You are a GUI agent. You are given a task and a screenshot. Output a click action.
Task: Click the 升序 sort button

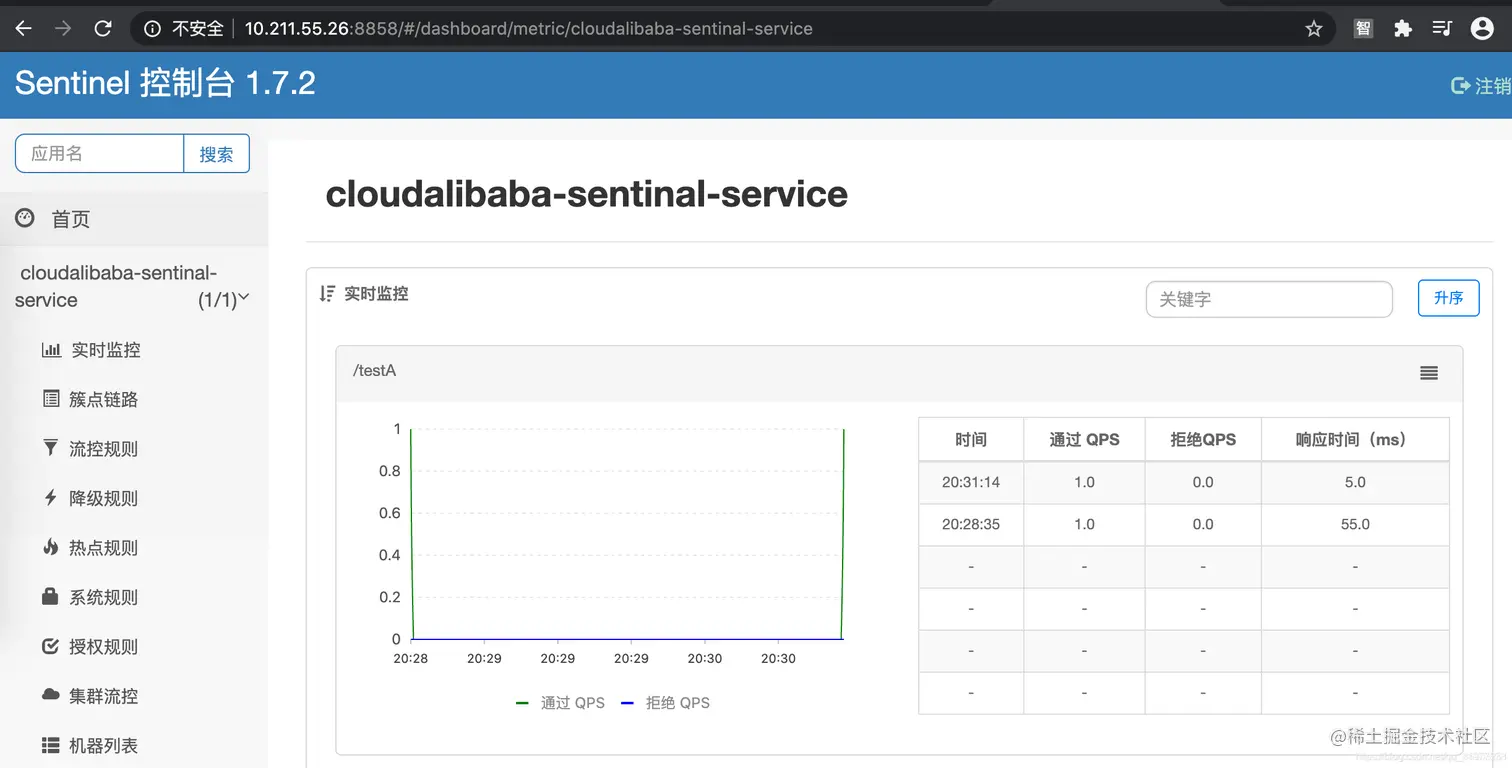tap(1448, 298)
